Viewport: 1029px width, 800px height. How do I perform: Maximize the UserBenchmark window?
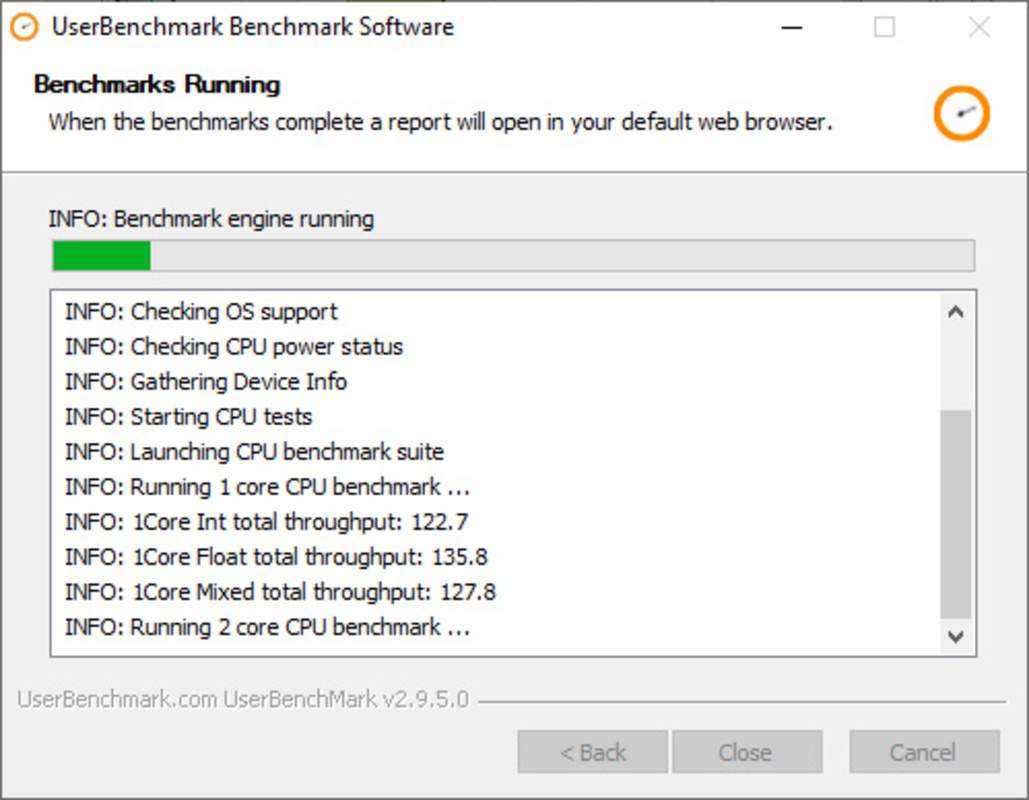pyautogui.click(x=884, y=27)
